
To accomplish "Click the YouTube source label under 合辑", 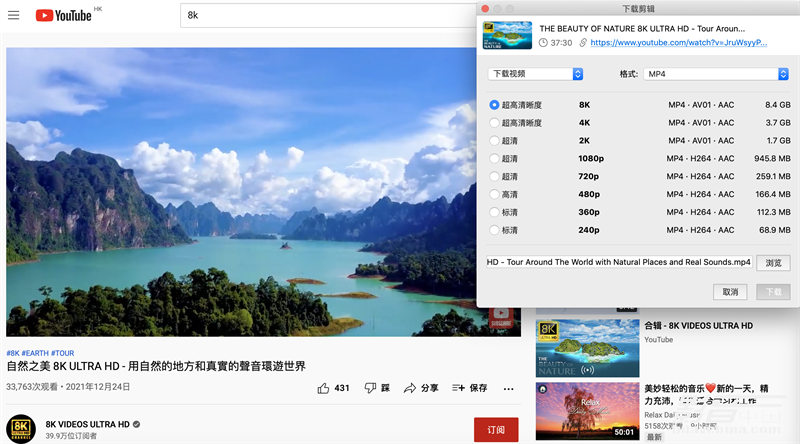I will (658, 339).
